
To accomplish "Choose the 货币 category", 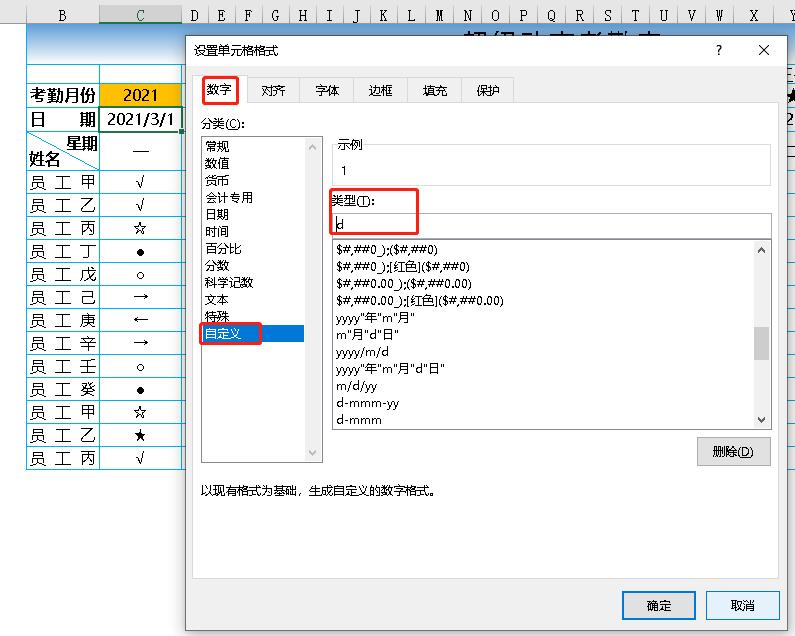I will (253, 181).
